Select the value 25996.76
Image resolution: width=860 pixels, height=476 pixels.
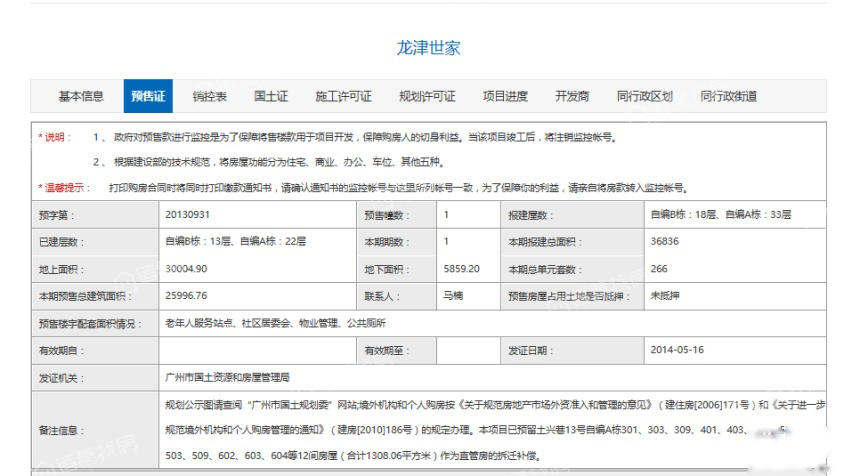click(x=186, y=296)
